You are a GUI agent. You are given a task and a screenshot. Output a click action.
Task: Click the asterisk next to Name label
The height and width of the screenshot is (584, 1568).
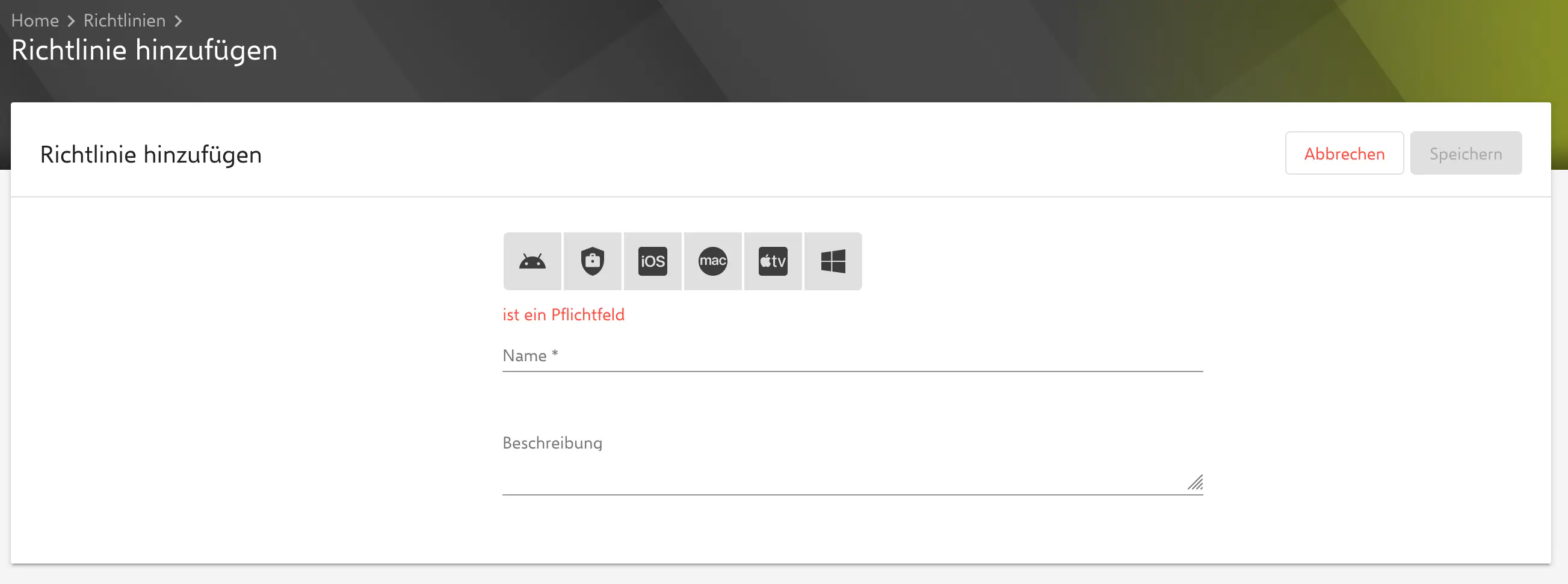click(555, 354)
